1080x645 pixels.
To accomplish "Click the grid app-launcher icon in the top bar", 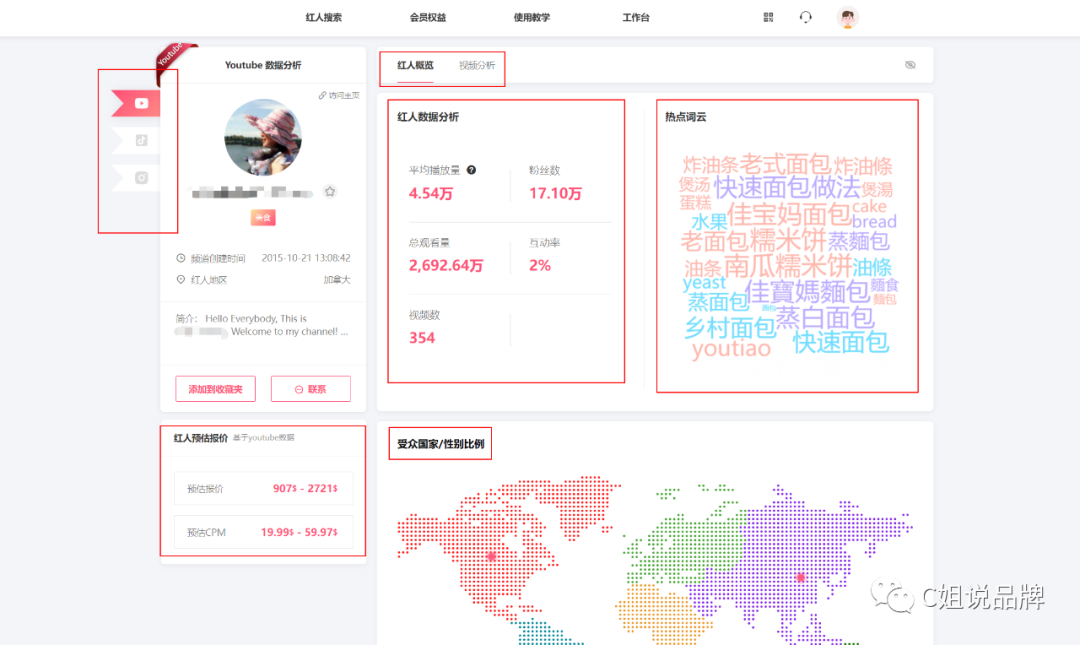I will pyautogui.click(x=767, y=17).
